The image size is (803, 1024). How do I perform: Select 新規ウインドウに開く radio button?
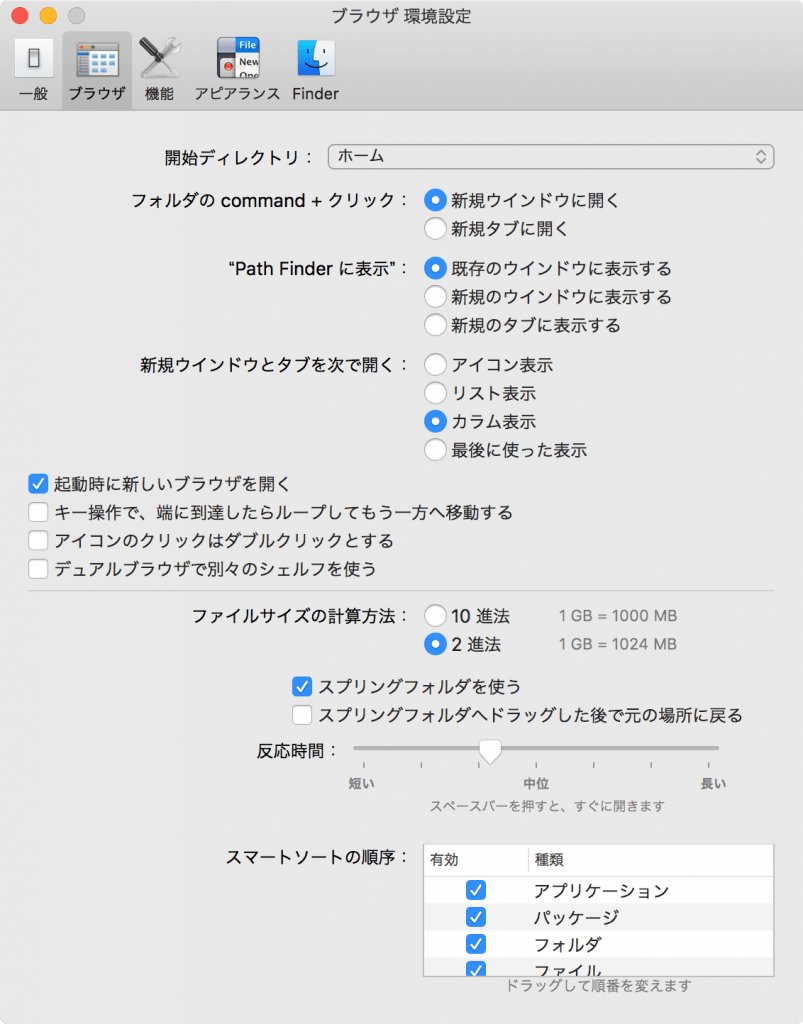tap(435, 200)
